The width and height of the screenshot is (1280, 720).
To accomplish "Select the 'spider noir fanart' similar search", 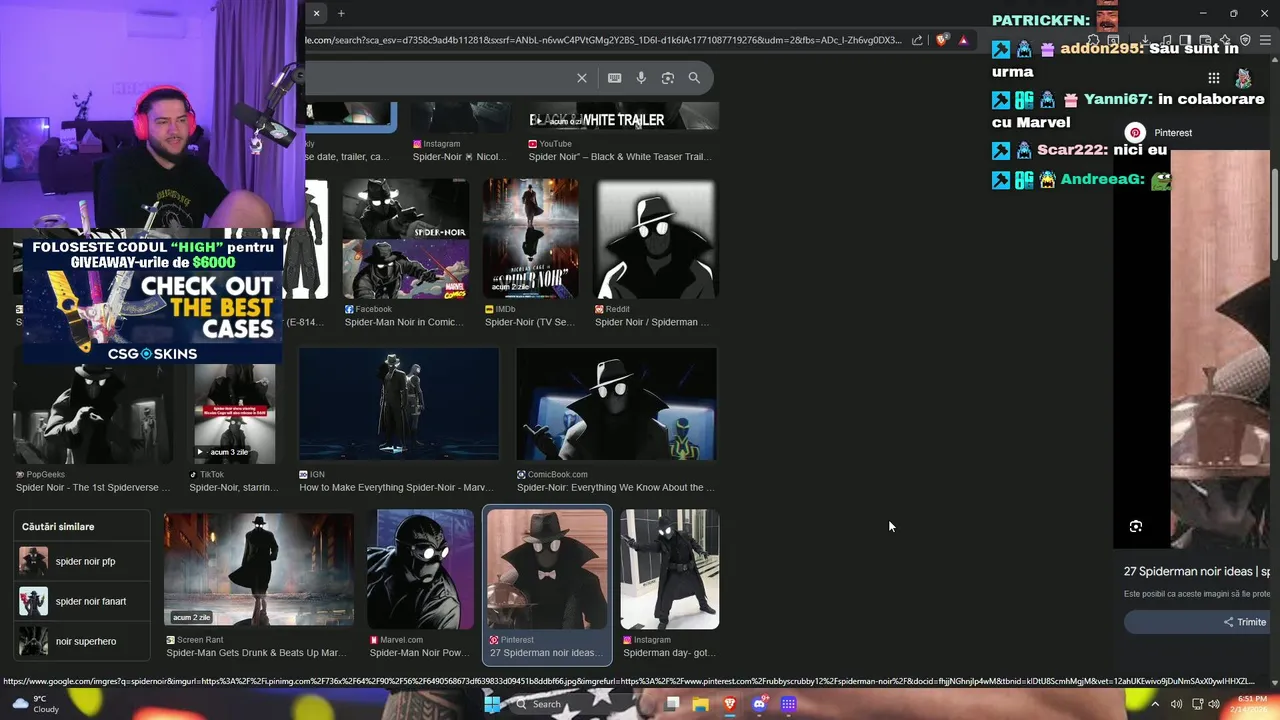I will 83,601.
